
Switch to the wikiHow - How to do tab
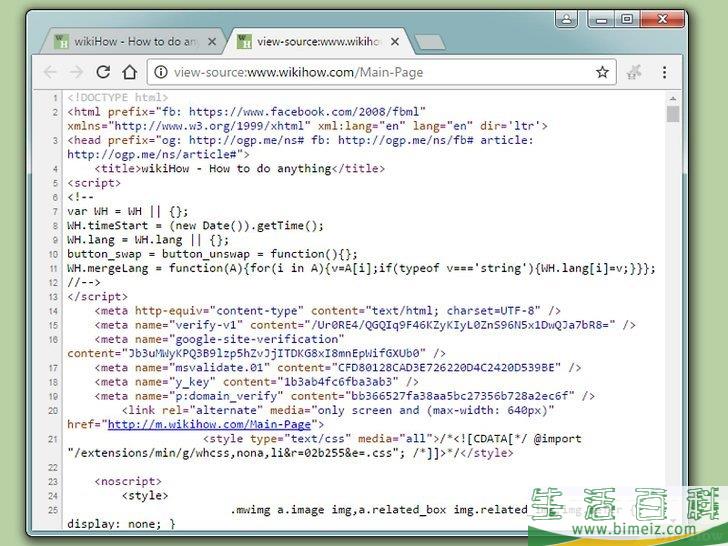(132, 42)
